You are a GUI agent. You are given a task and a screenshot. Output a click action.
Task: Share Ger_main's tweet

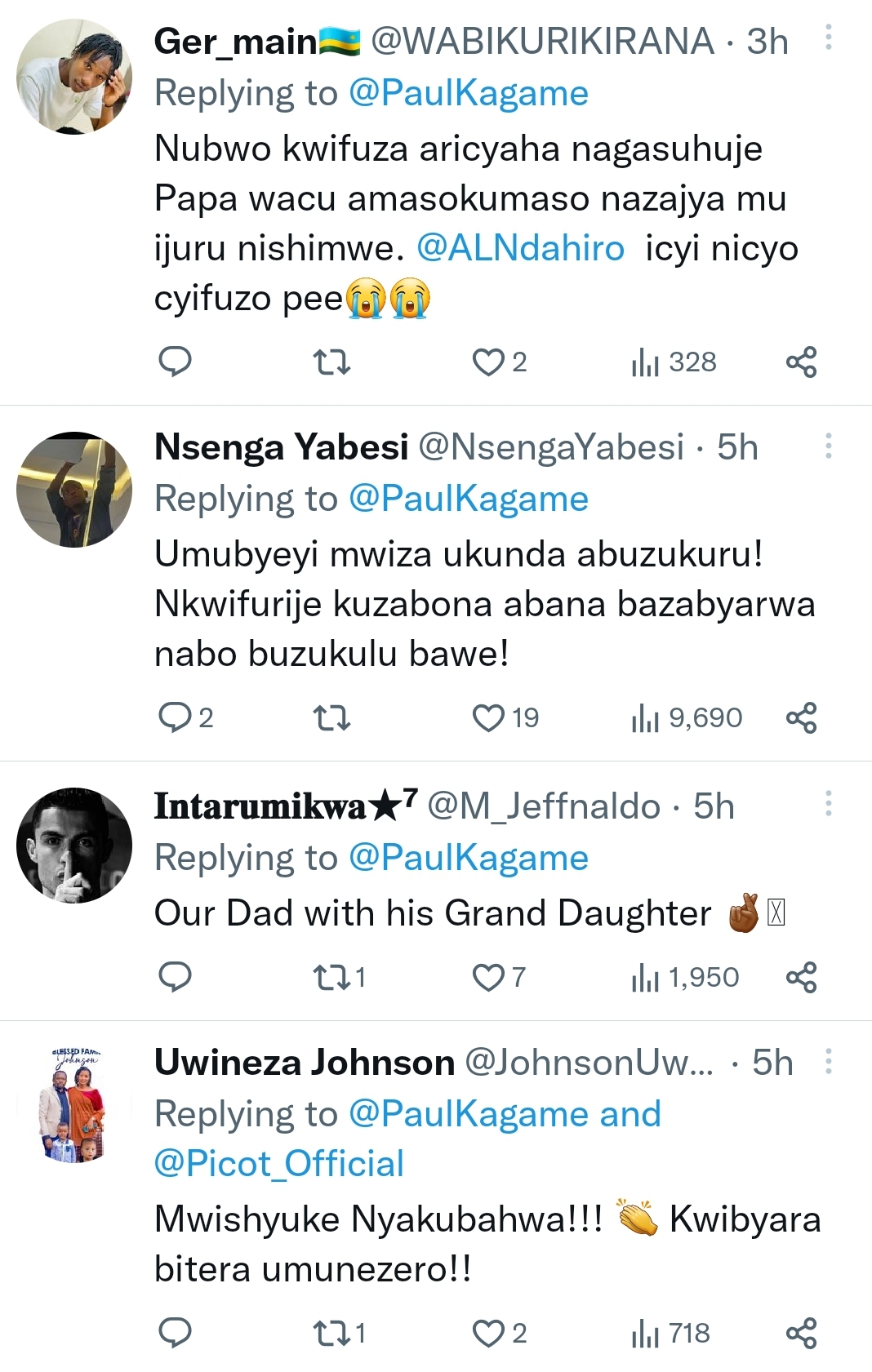(x=801, y=362)
